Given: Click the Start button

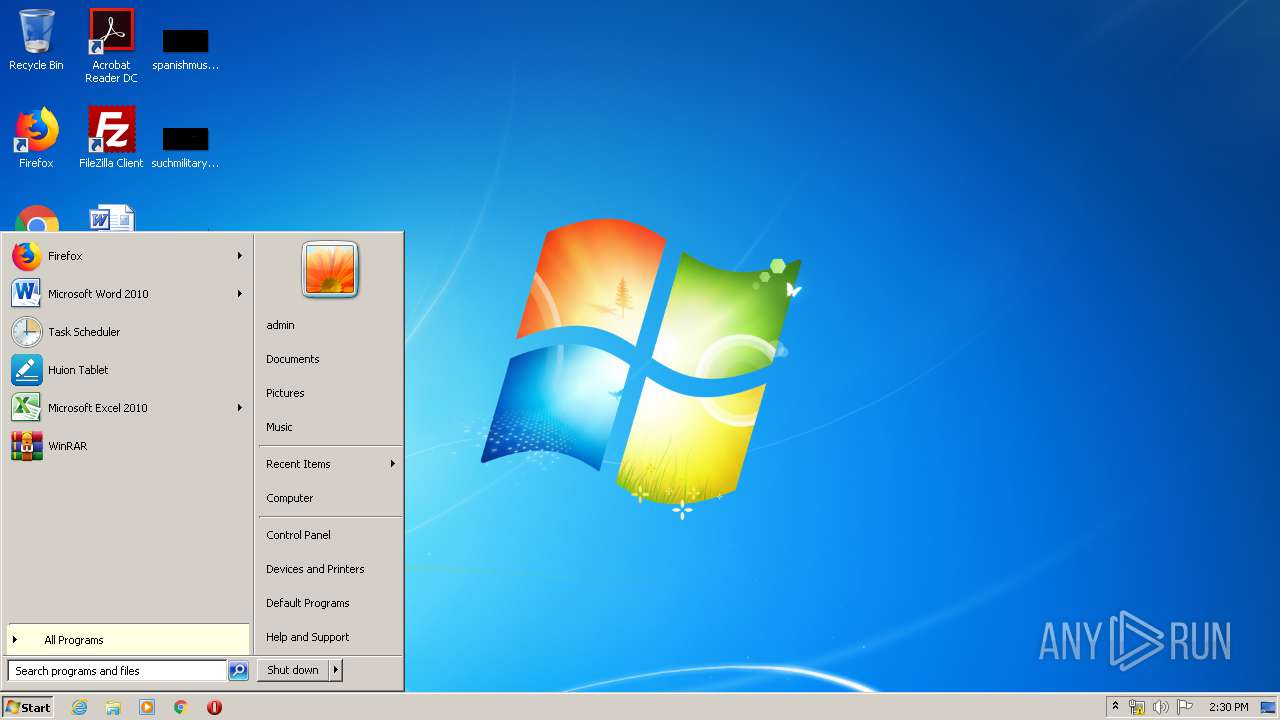Looking at the screenshot, I should 28,707.
